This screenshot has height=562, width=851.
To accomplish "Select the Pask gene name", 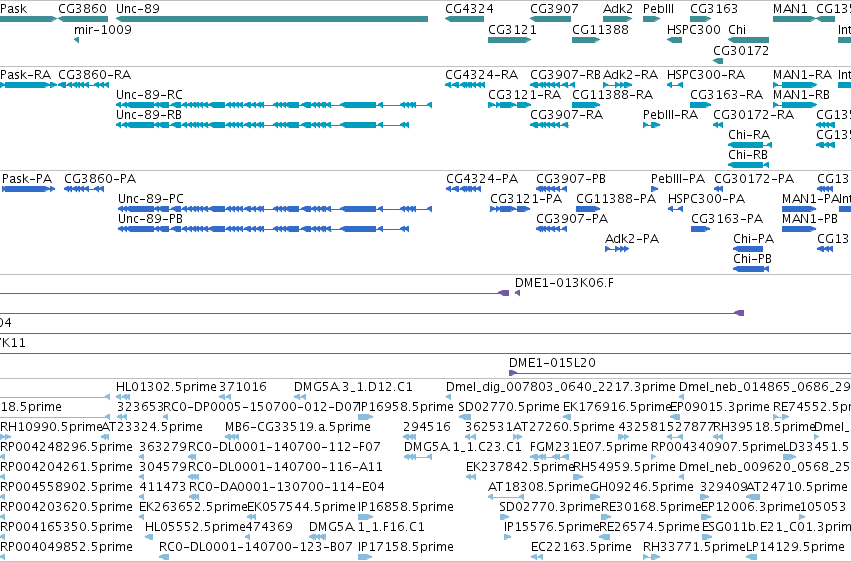I will (x=14, y=9).
